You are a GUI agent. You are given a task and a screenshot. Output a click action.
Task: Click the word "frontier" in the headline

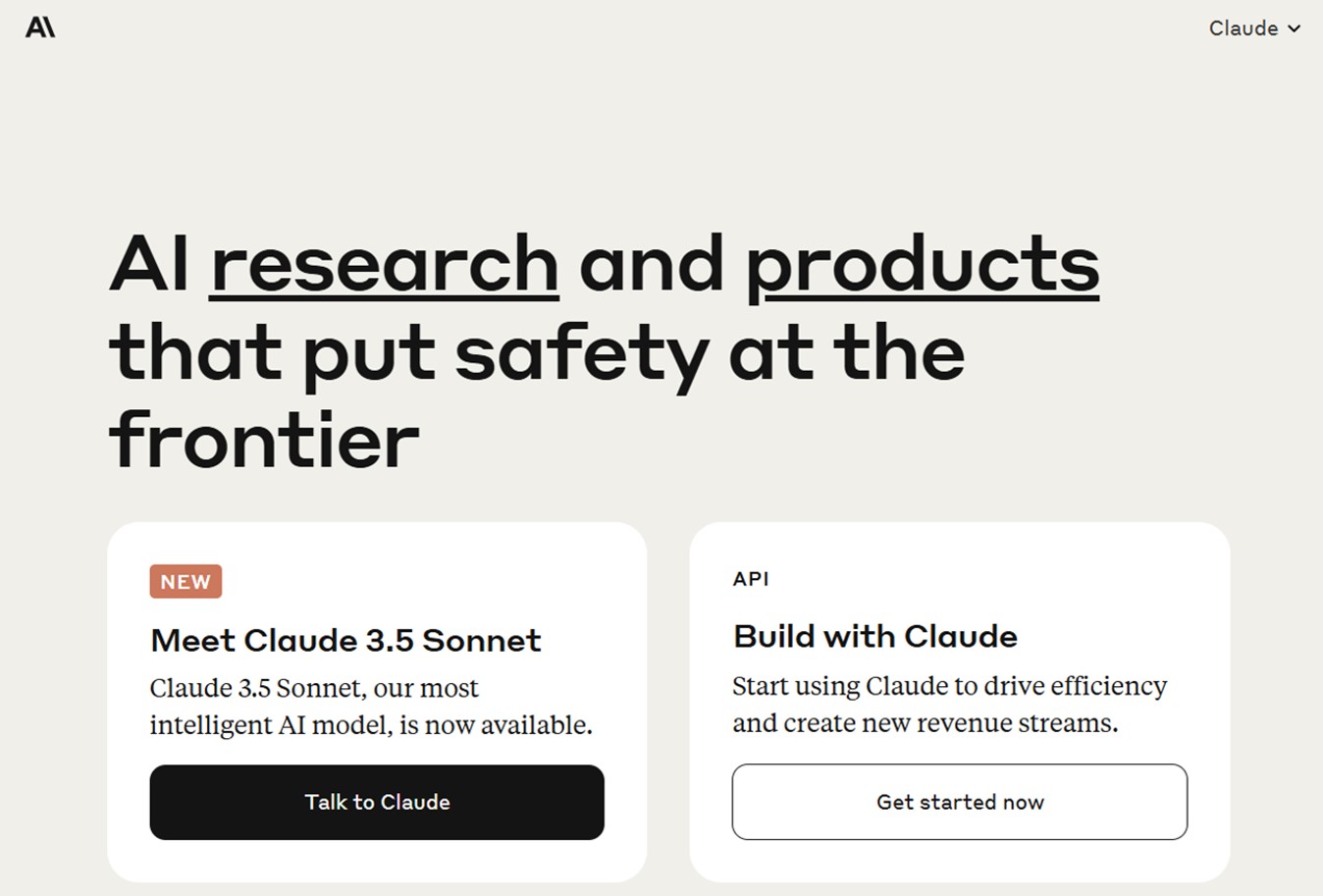[264, 440]
